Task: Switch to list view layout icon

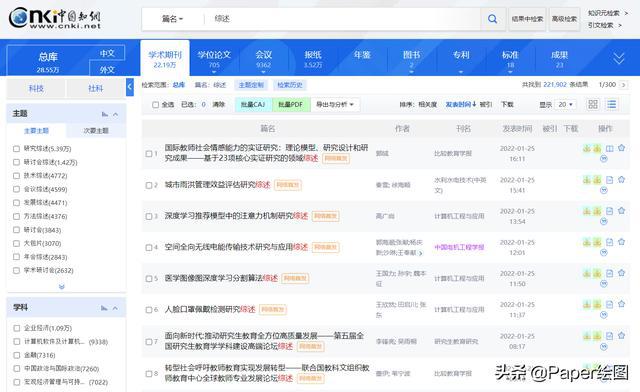Action: point(611,105)
